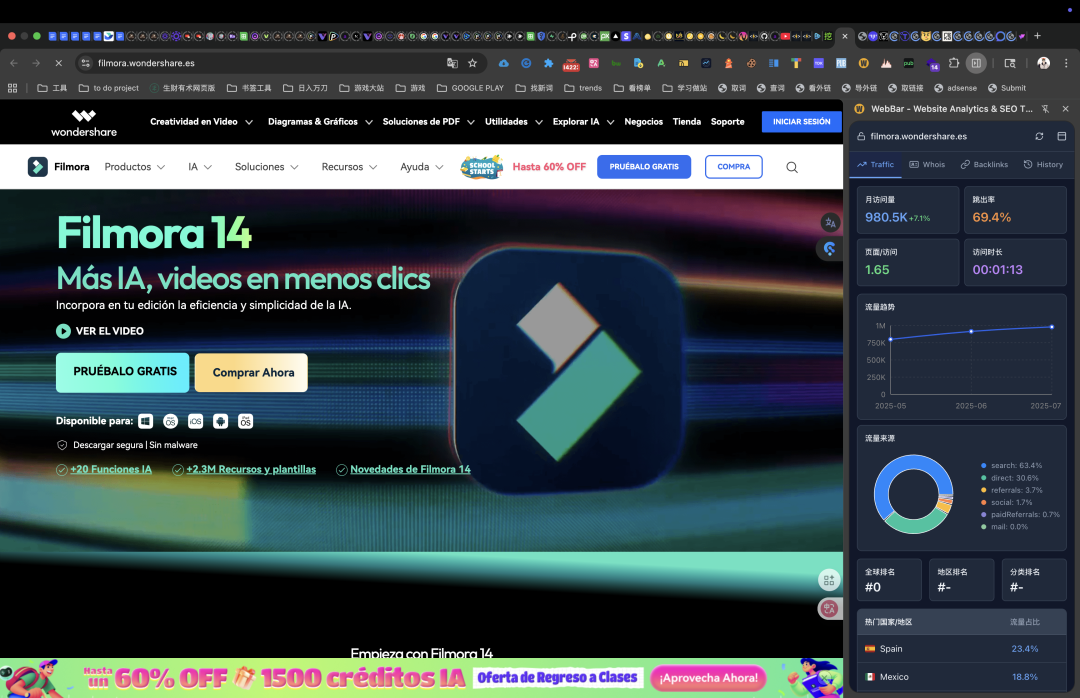1080x698 pixels.
Task: Click the School Starts promo badge
Action: pyautogui.click(x=481, y=167)
